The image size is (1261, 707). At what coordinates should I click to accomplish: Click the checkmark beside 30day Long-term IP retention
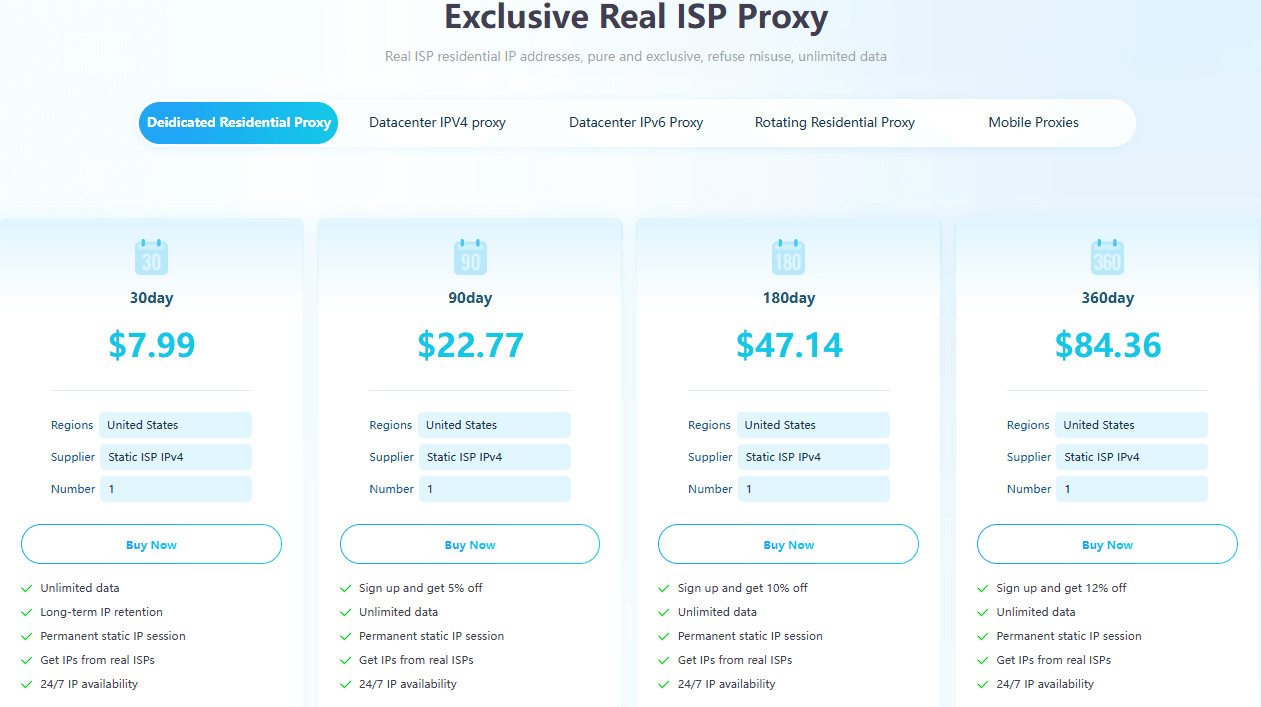point(26,612)
